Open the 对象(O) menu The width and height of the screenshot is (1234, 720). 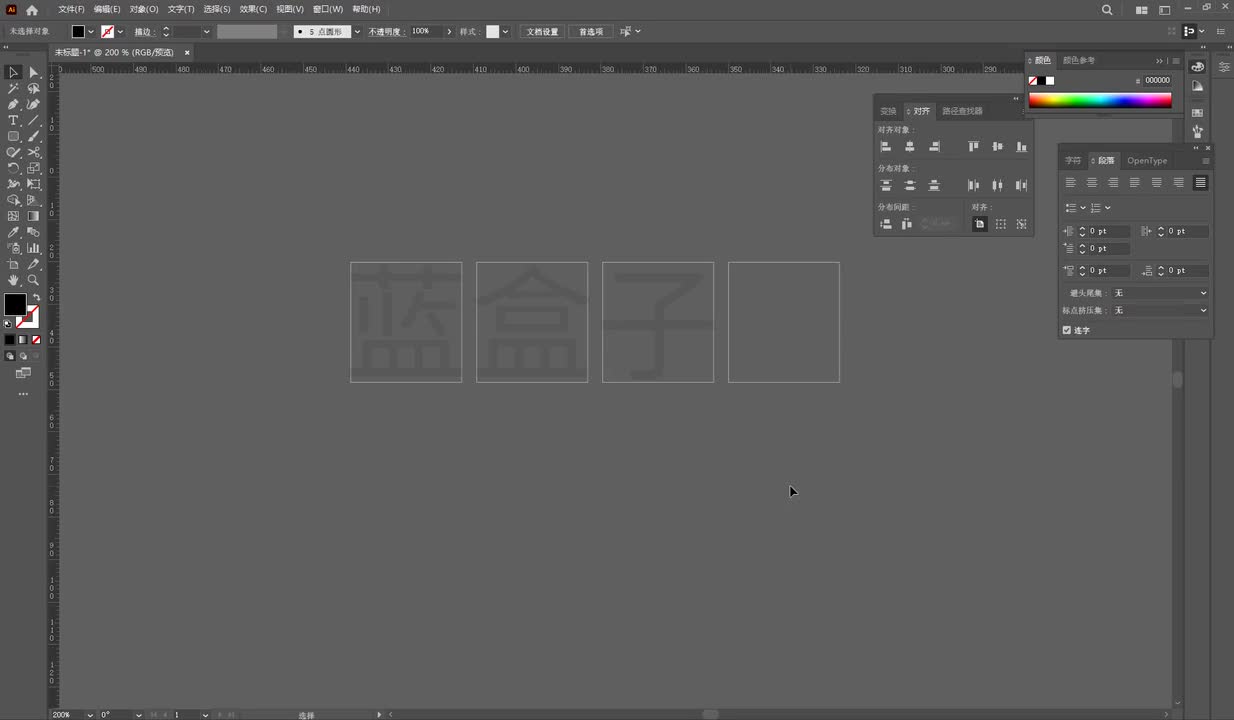tap(144, 9)
